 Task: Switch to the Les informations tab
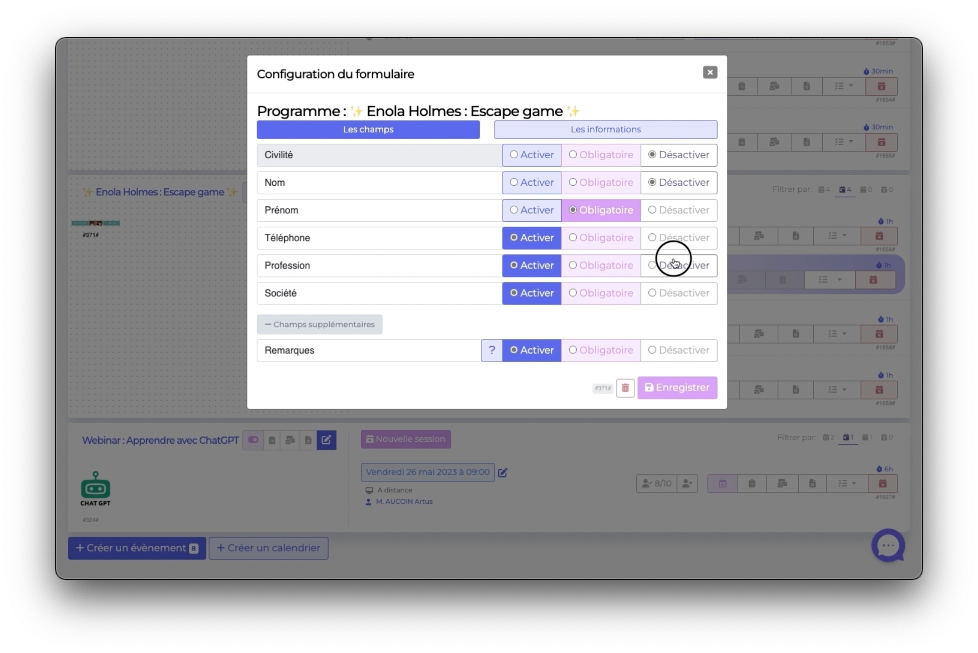tap(605, 129)
